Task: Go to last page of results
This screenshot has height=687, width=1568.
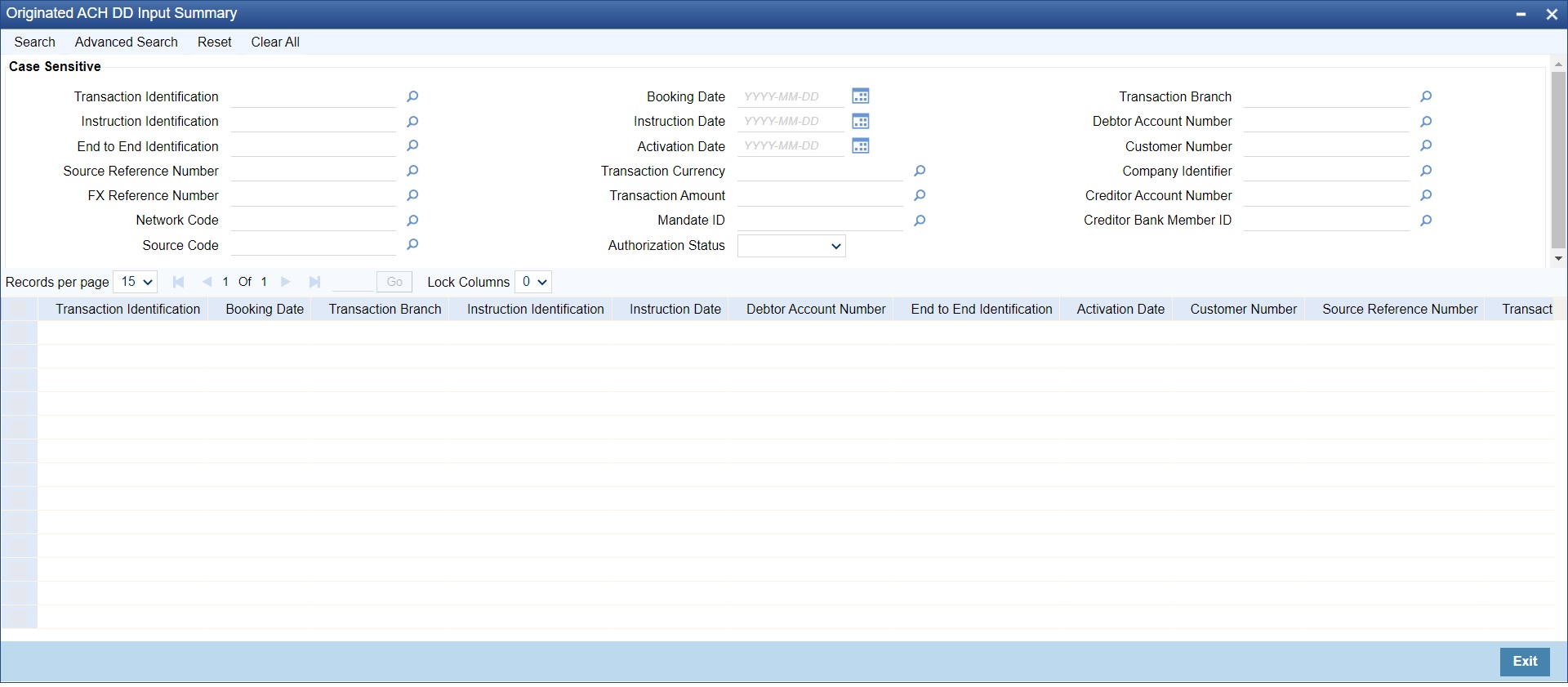Action: pos(314,282)
